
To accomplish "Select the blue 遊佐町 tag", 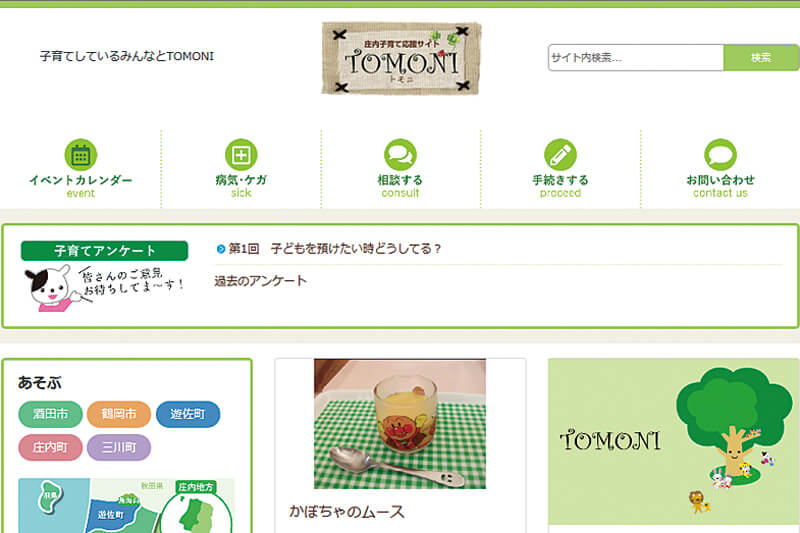I will [188, 414].
